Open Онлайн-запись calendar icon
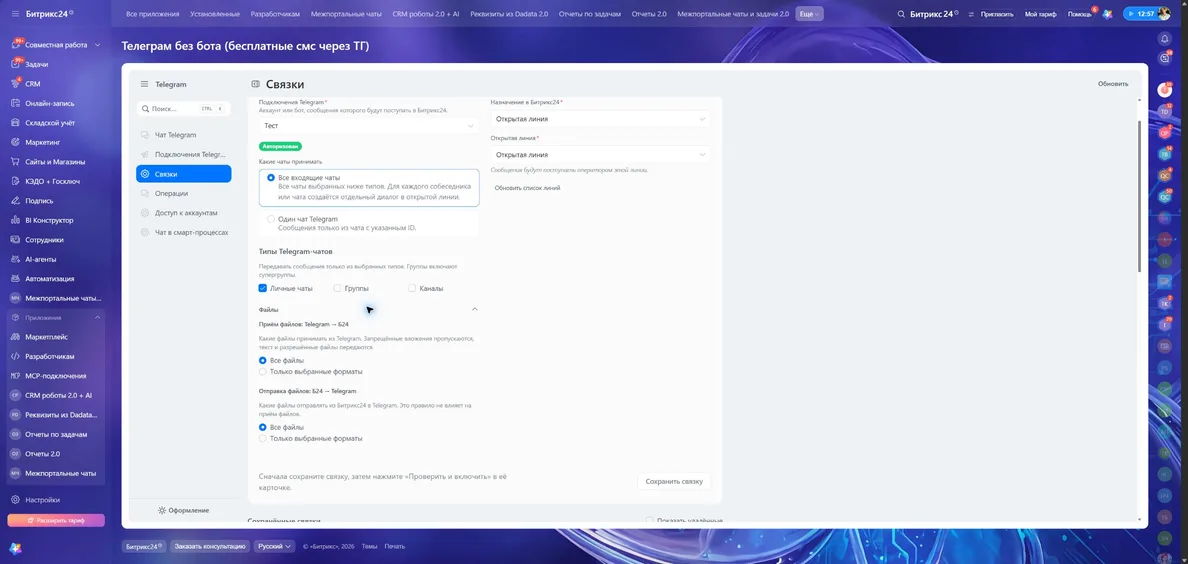 point(15,104)
